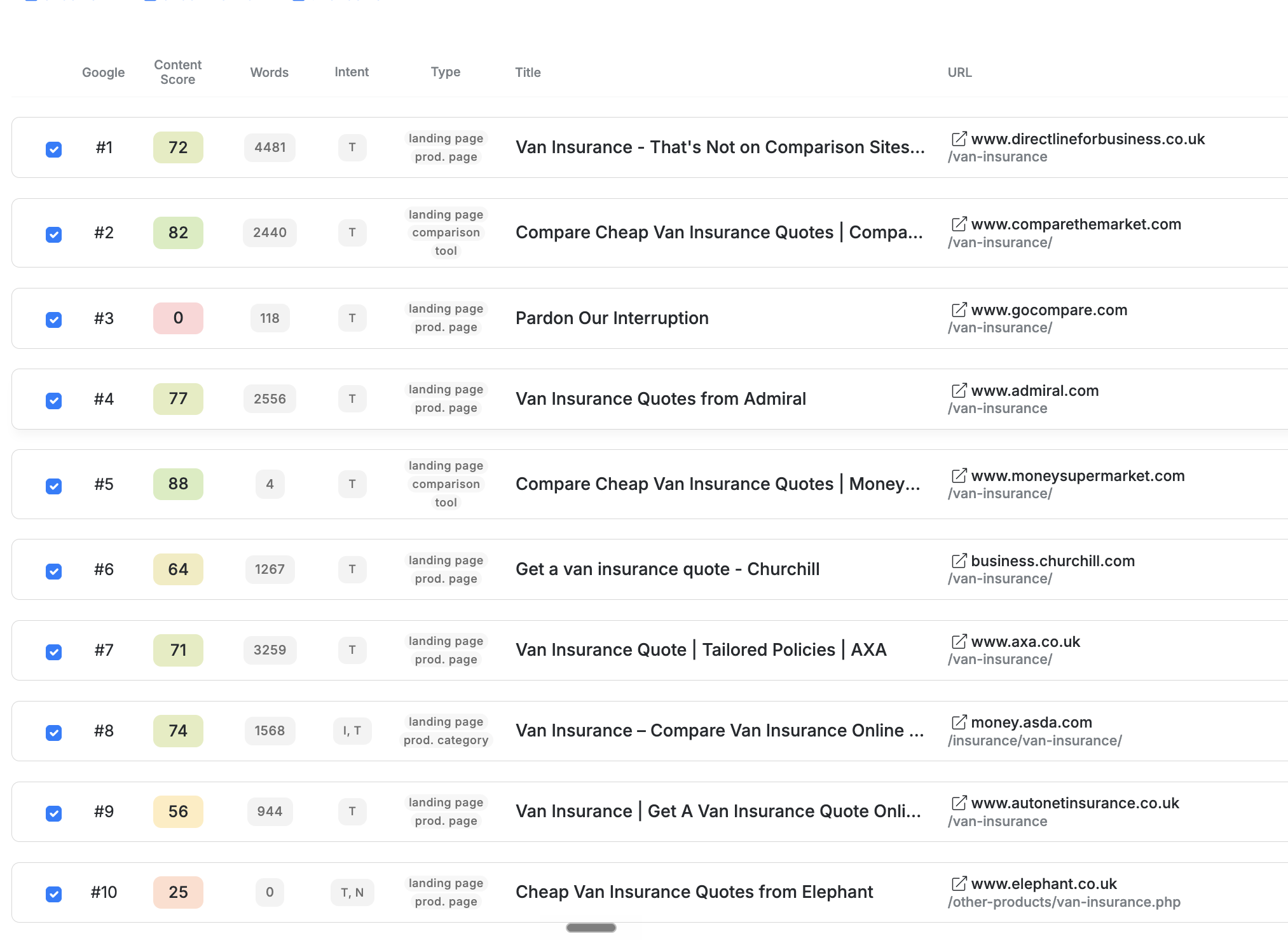
Task: Open external link icon for axa.co.uk
Action: point(959,641)
